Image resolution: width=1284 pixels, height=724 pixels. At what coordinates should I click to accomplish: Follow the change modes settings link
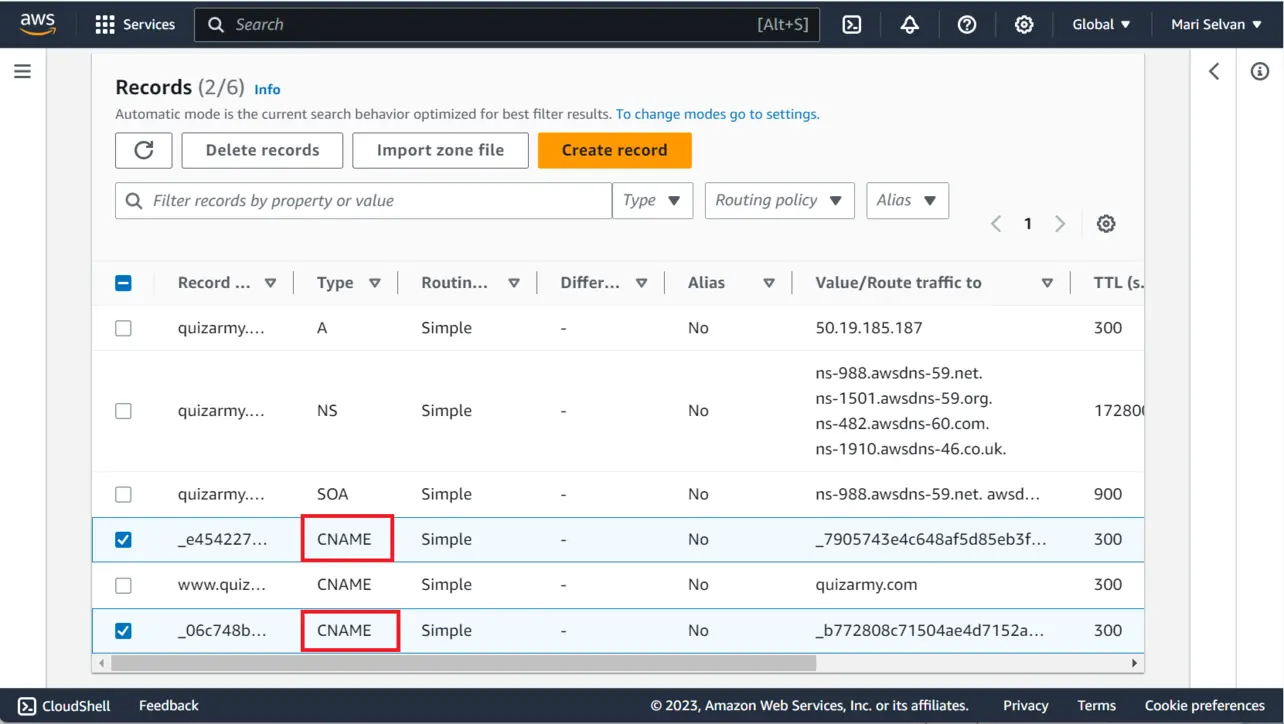pyautogui.click(x=717, y=114)
